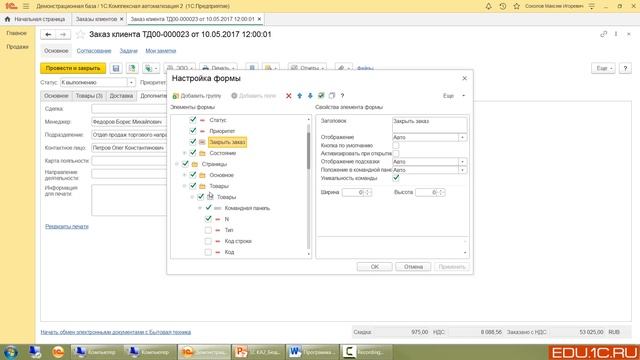Move element up with blue up arrow
Screen dimensions: 640x360
pos(300,96)
